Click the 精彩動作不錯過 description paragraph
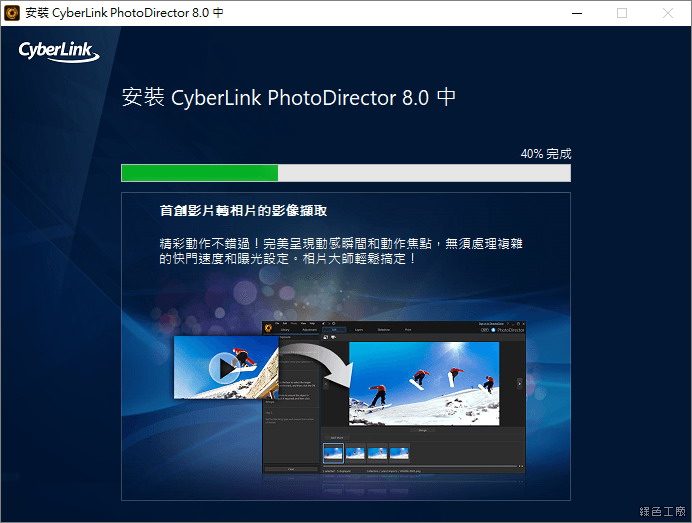The image size is (692, 523). pos(341,251)
